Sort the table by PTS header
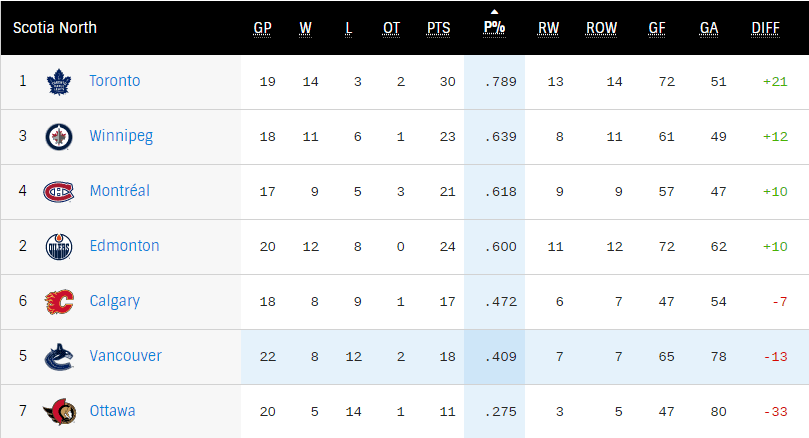Screen dimensions: 809x438 point(438,28)
